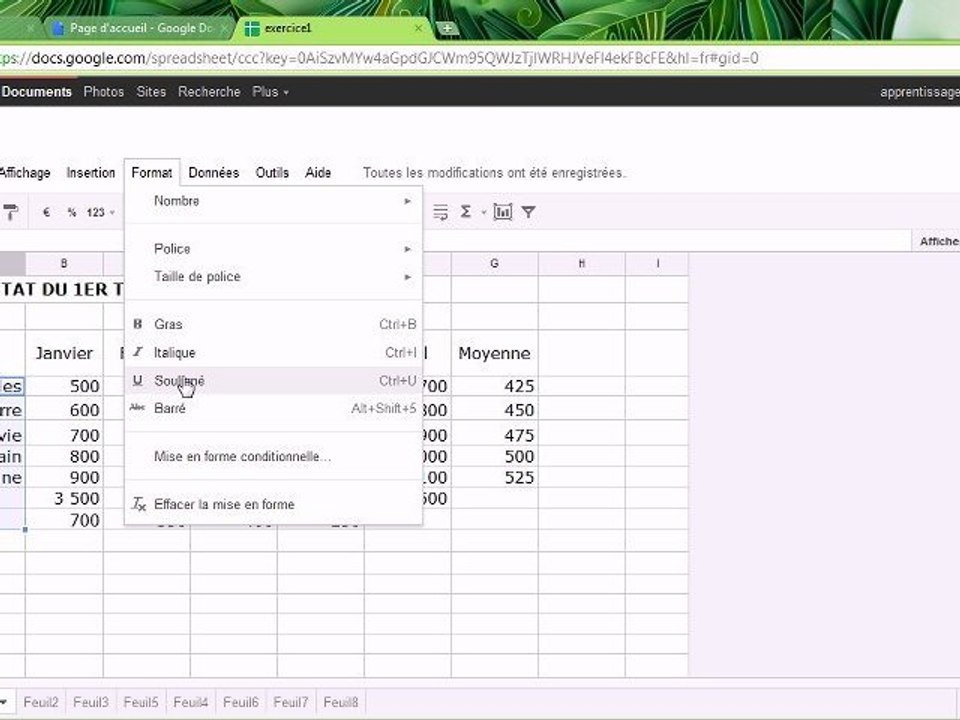Screen dimensions: 960x720
Task: Expand the Police submenu
Action: (x=274, y=249)
